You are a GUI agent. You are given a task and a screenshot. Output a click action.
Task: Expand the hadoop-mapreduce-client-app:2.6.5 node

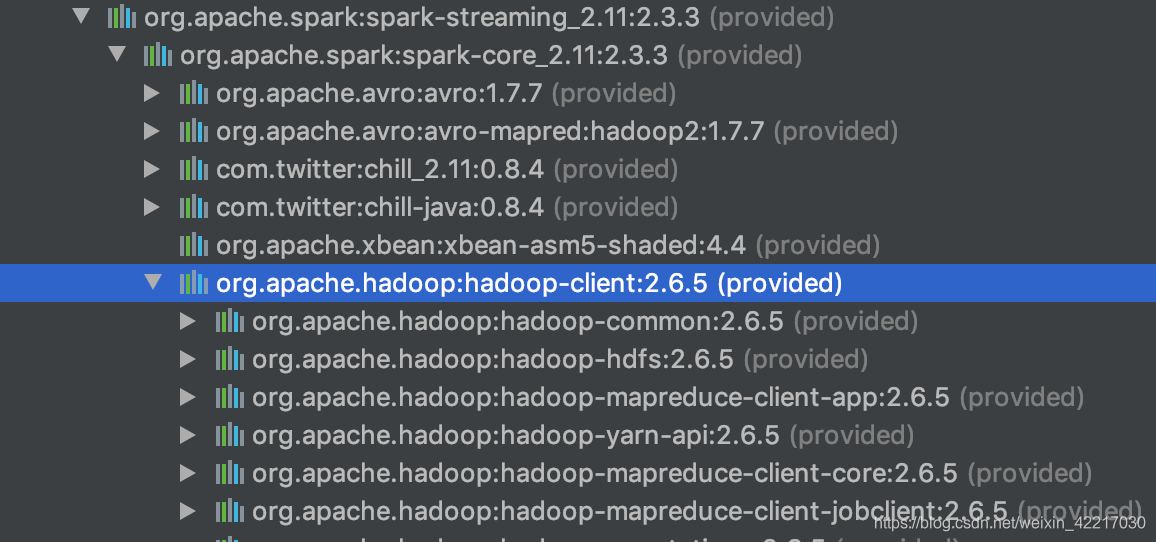coord(188,397)
